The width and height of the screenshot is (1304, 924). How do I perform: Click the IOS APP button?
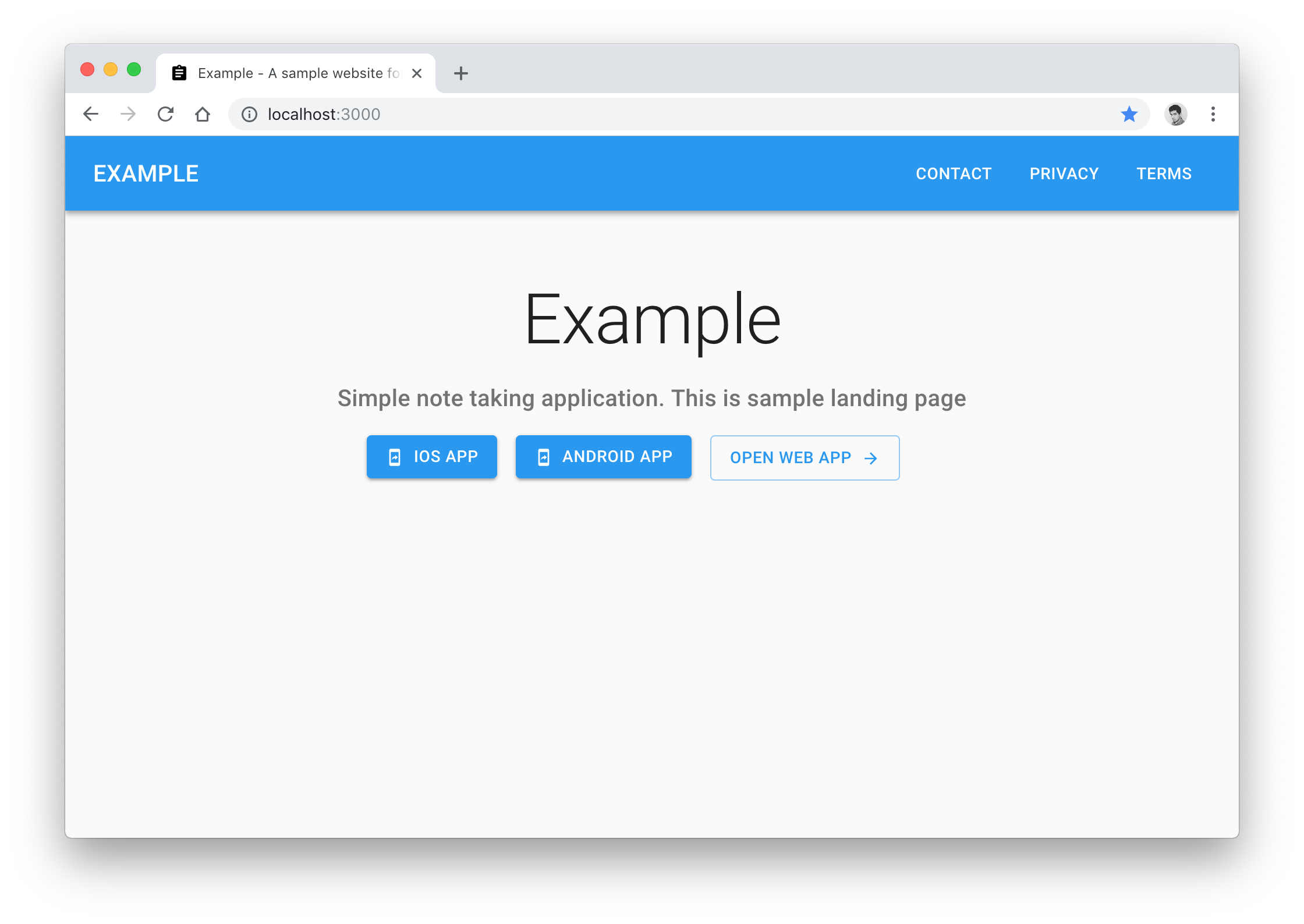tap(432, 457)
